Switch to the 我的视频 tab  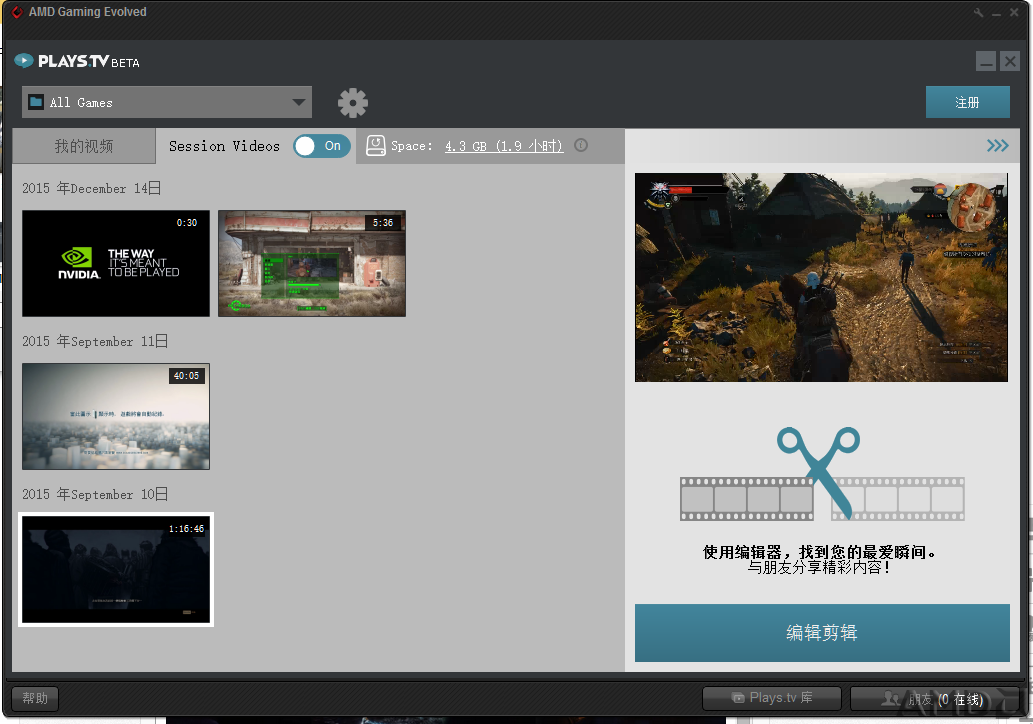(x=84, y=146)
